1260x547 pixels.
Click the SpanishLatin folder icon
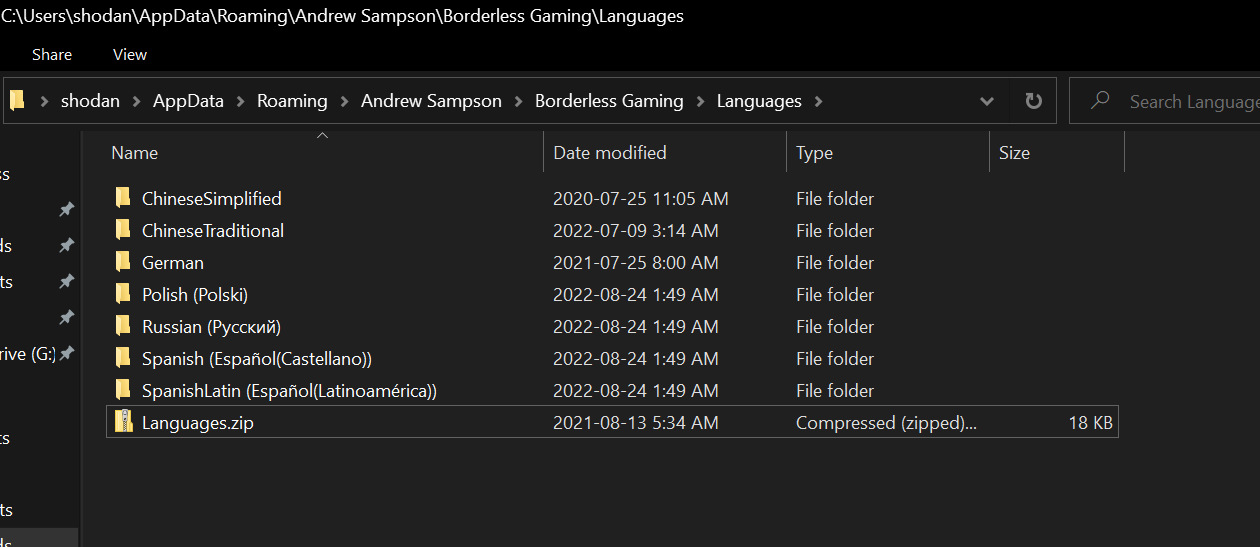[x=123, y=390]
